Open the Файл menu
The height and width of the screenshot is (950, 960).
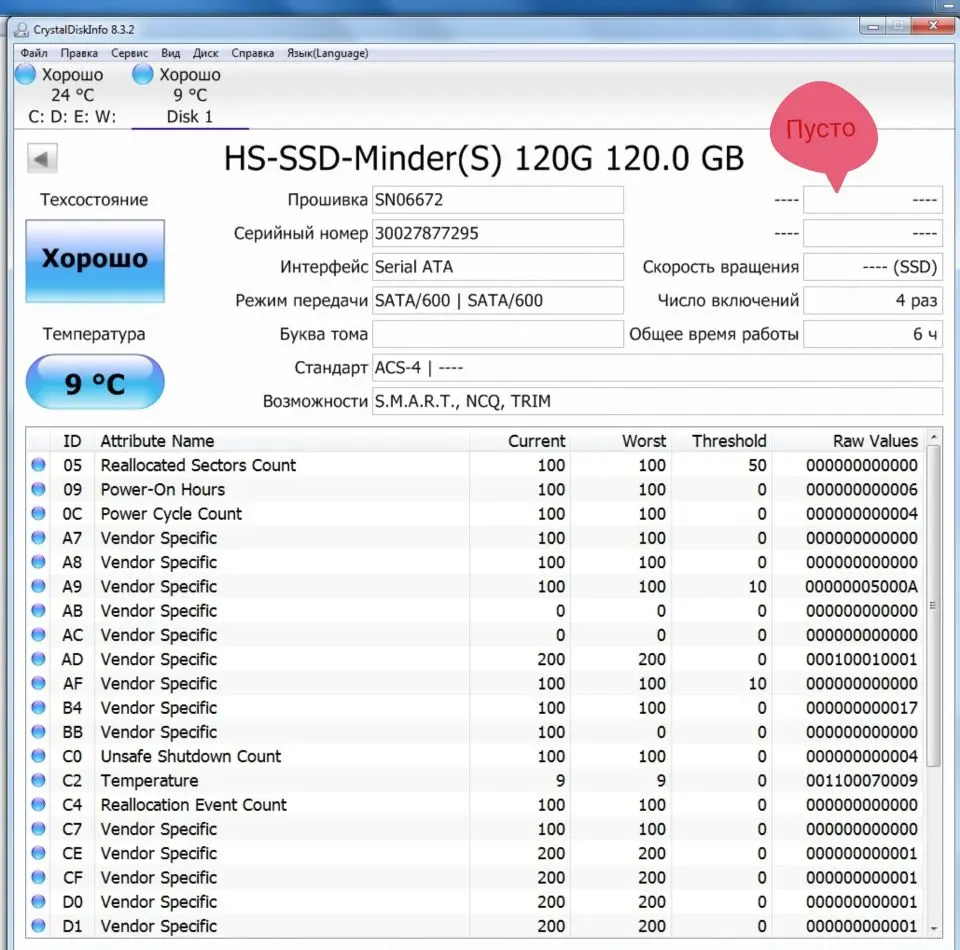33,53
